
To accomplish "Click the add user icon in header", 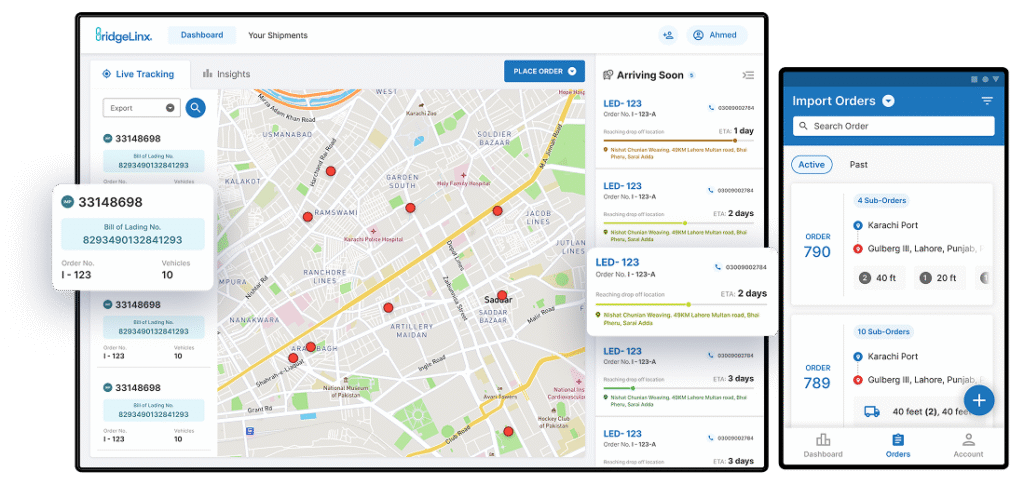I will click(668, 35).
